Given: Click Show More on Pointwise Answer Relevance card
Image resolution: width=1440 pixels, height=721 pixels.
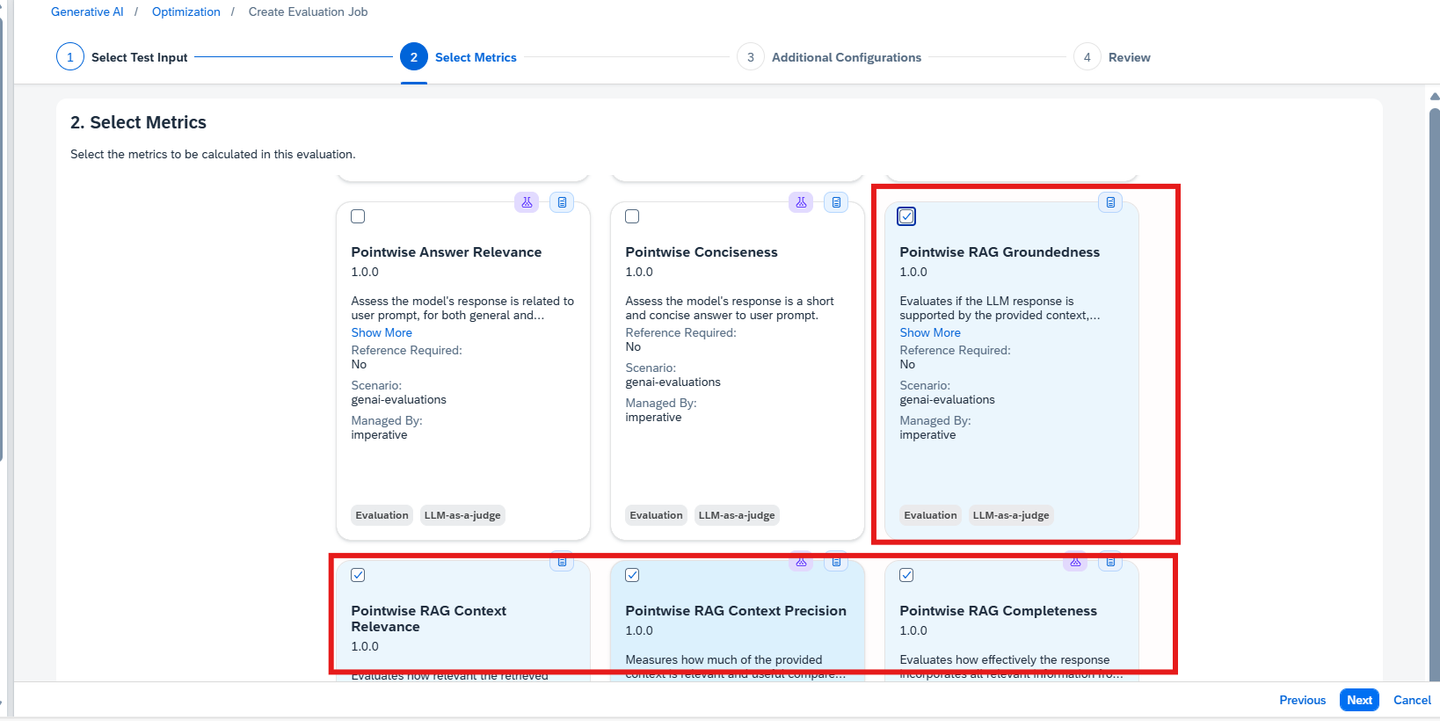Looking at the screenshot, I should (x=381, y=333).
